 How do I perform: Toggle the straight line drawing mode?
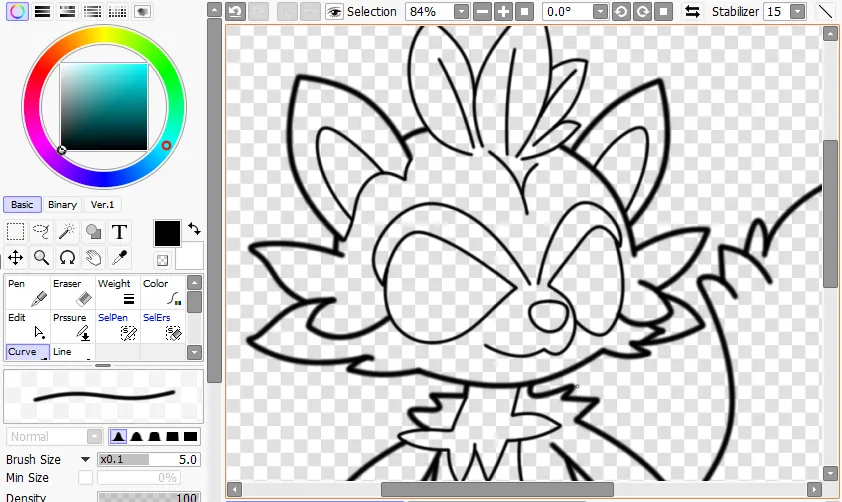click(825, 11)
